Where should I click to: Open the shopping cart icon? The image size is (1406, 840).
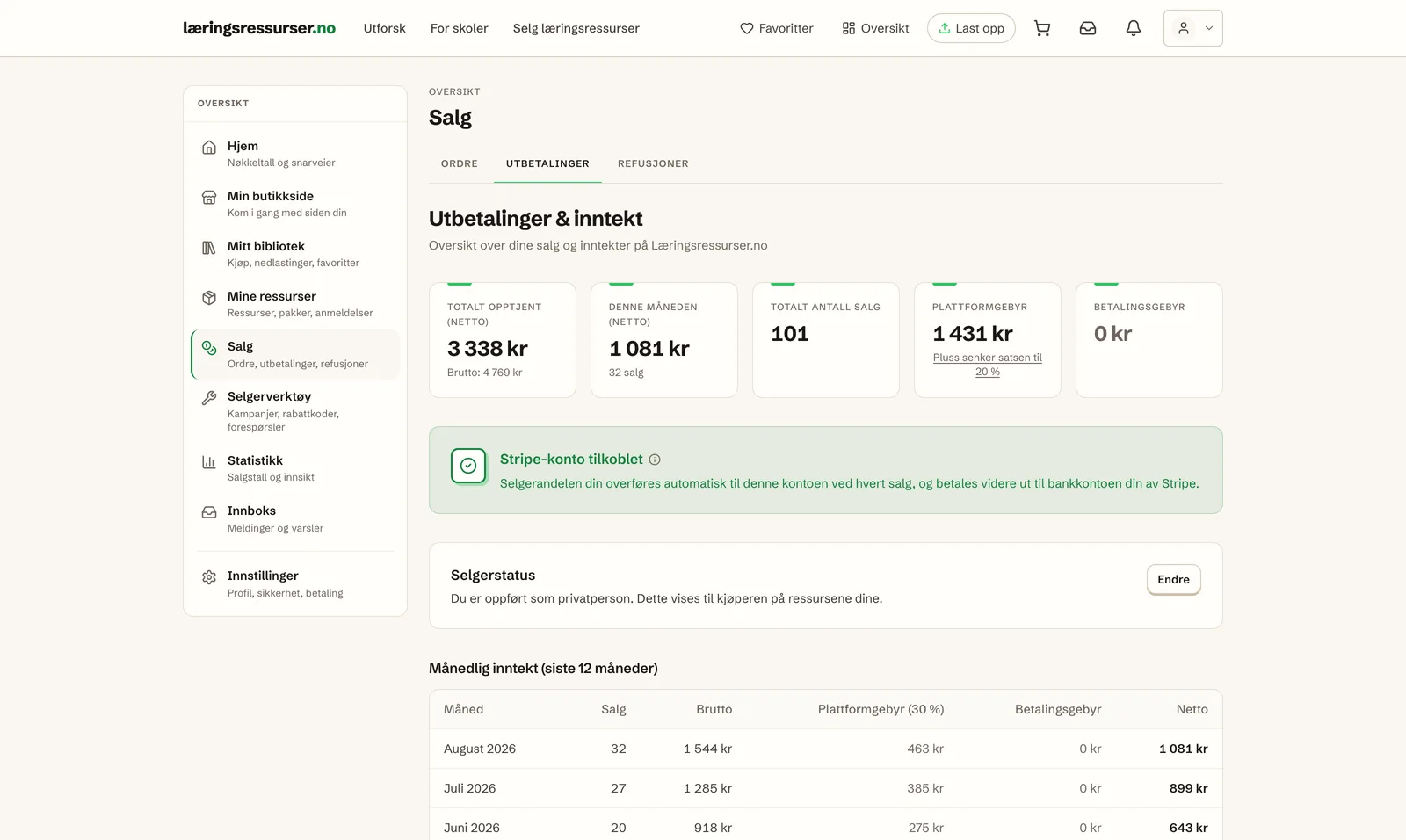pyautogui.click(x=1042, y=28)
